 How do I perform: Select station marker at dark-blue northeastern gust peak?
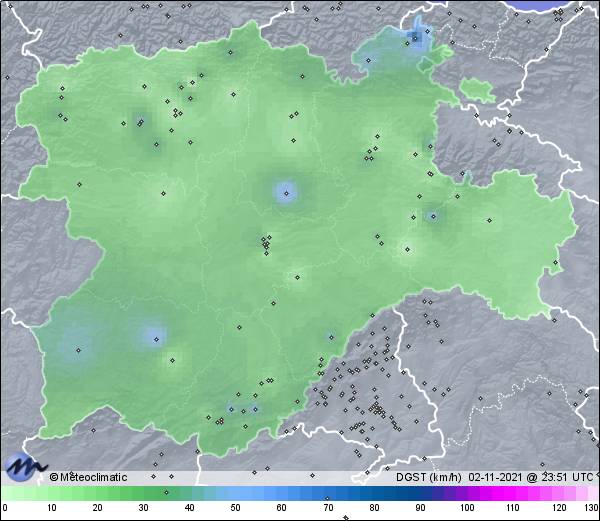click(415, 38)
